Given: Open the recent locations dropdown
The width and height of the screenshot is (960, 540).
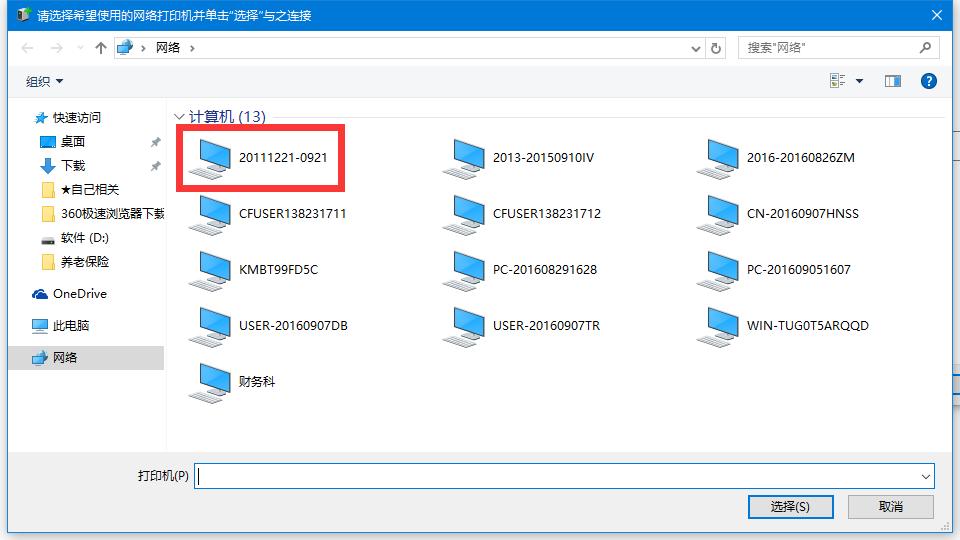Looking at the screenshot, I should click(80, 48).
